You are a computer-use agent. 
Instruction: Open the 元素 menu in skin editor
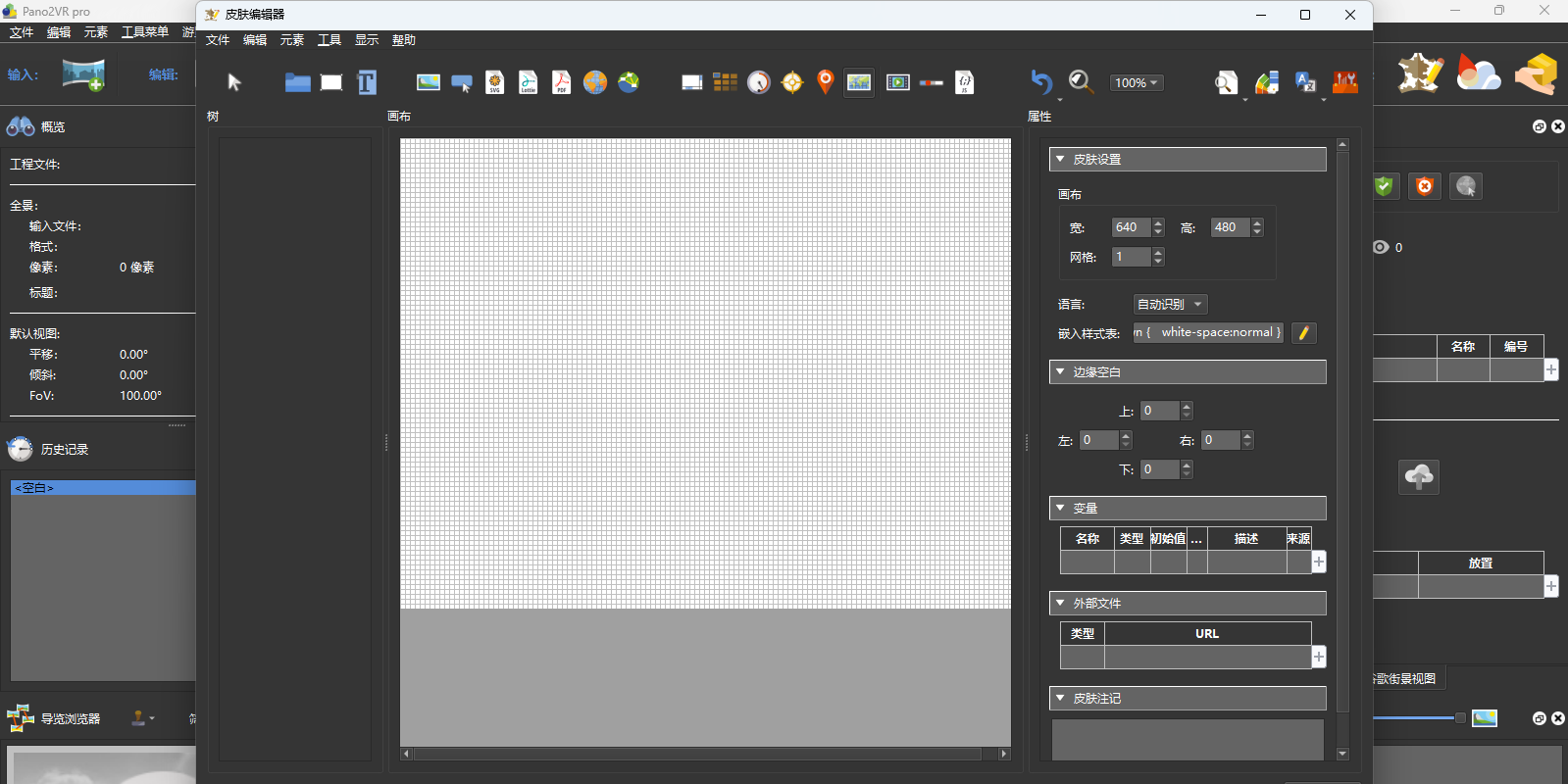292,40
